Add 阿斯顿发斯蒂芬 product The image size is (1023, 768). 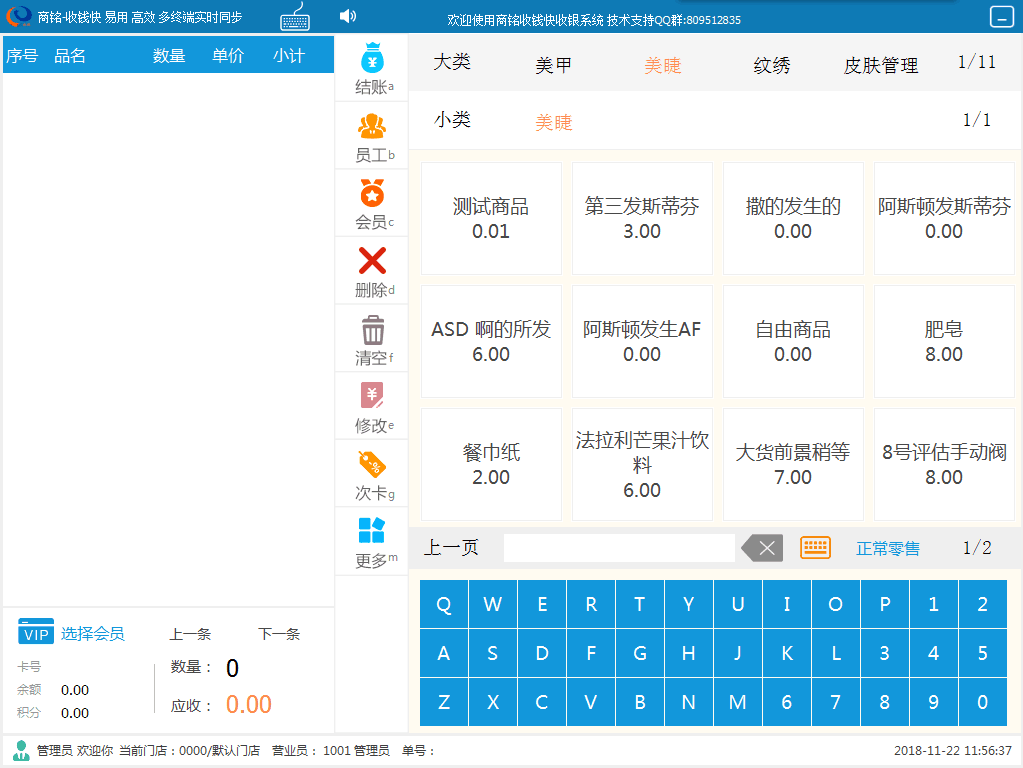pos(944,219)
